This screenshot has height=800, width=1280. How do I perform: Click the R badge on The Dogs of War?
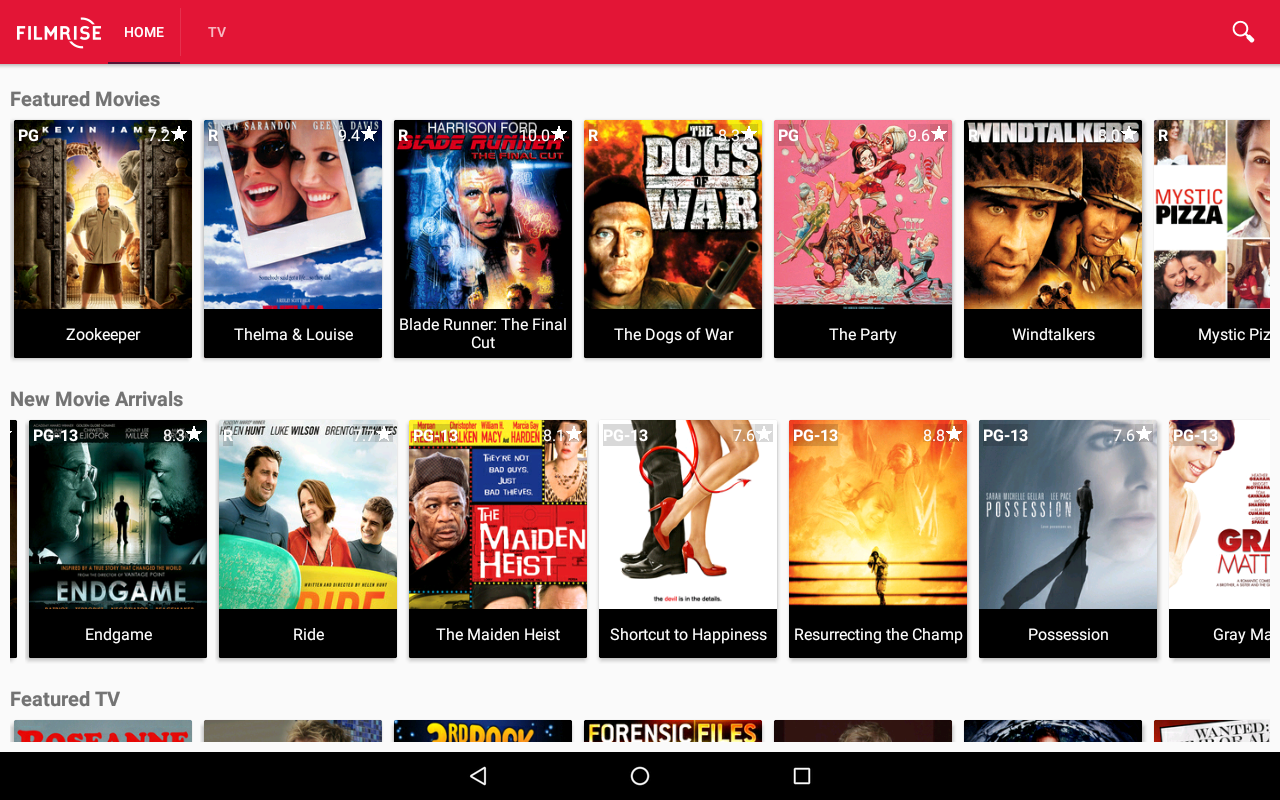pos(593,135)
